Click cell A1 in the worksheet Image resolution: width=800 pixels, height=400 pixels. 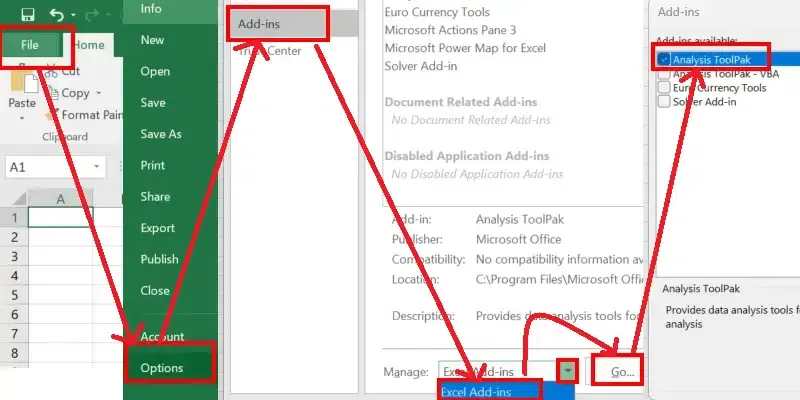coord(61,217)
